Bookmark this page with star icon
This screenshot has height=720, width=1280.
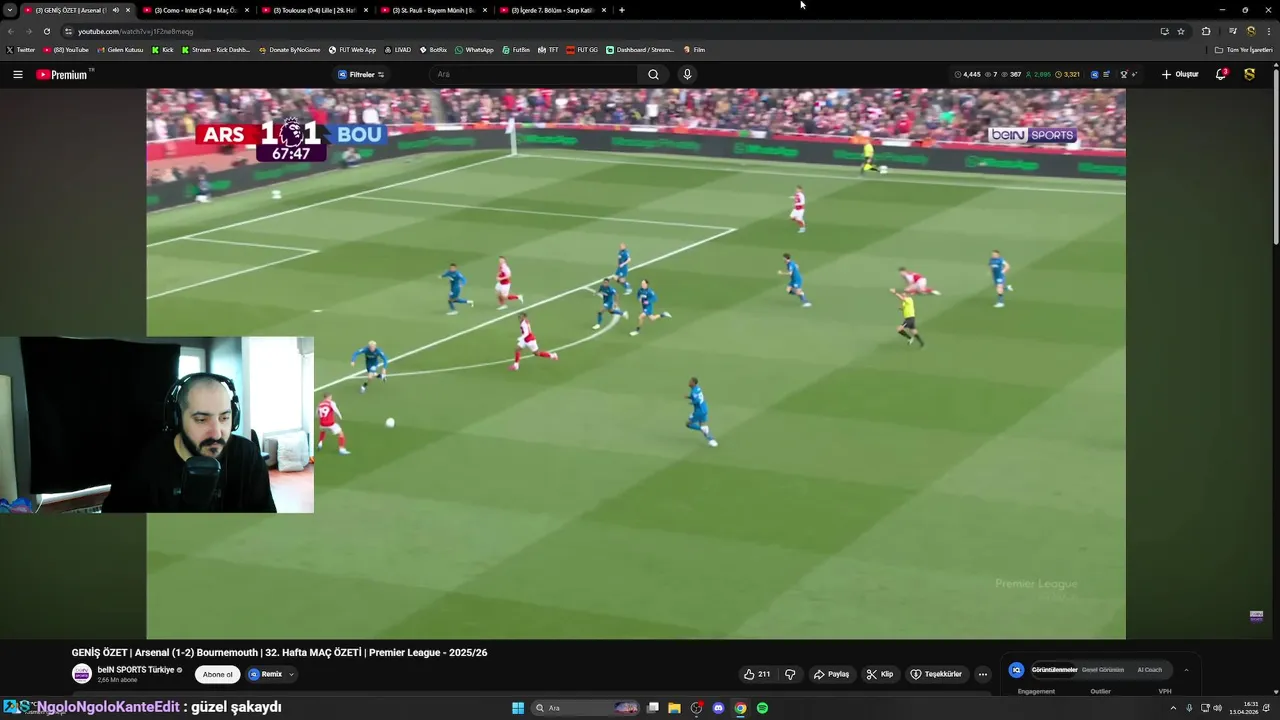(x=1181, y=31)
